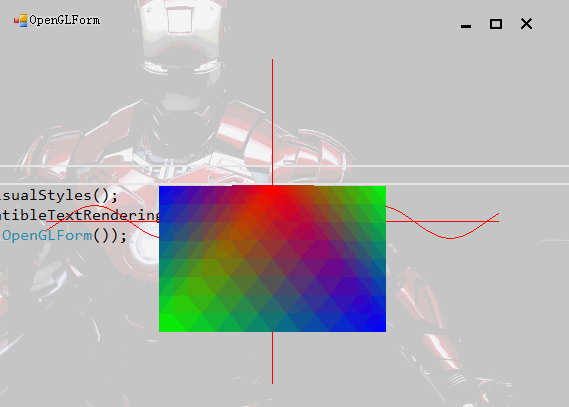Image resolution: width=569 pixels, height=407 pixels.
Task: Click the blue top-left corner of gradient rectangle
Action: pos(163,190)
